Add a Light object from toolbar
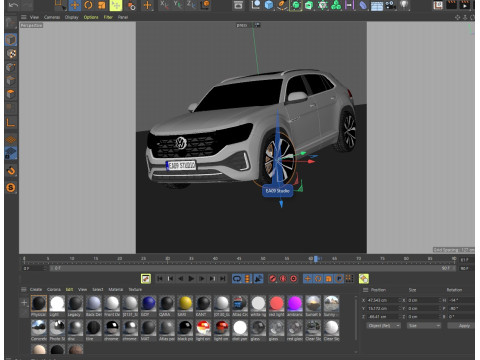The width and height of the screenshot is (480, 360). [x=404, y=5]
